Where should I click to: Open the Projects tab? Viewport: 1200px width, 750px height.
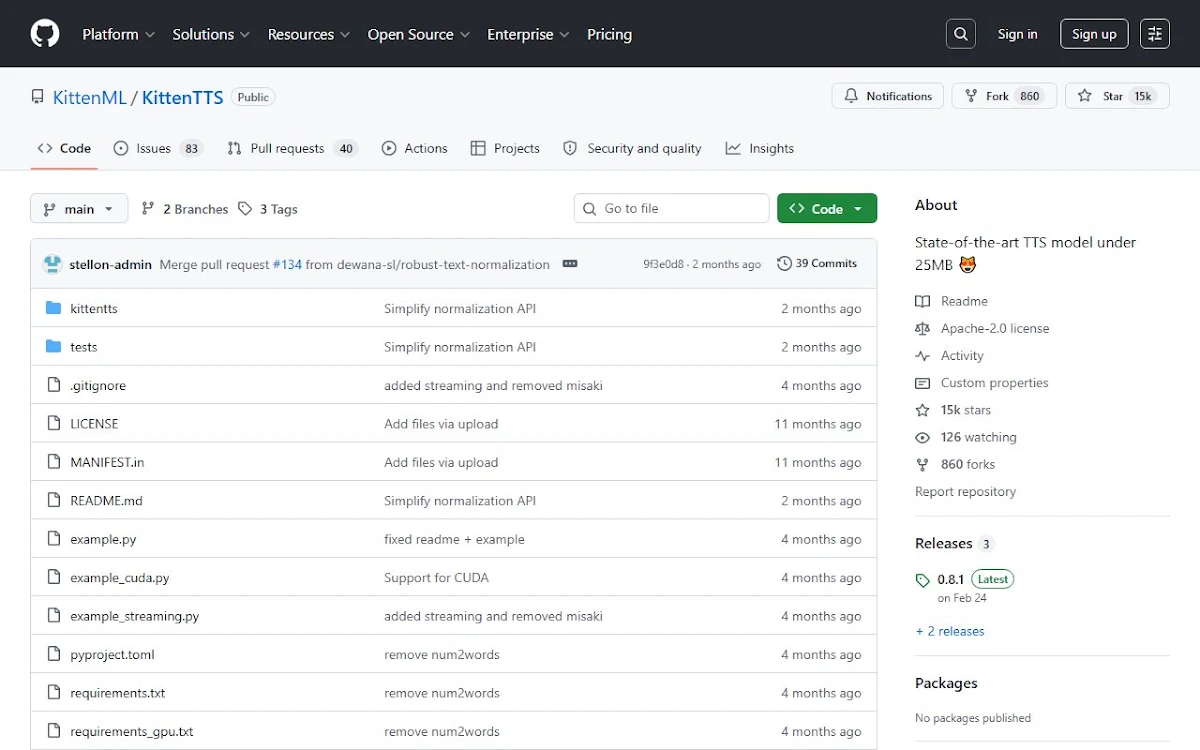pyautogui.click(x=505, y=148)
